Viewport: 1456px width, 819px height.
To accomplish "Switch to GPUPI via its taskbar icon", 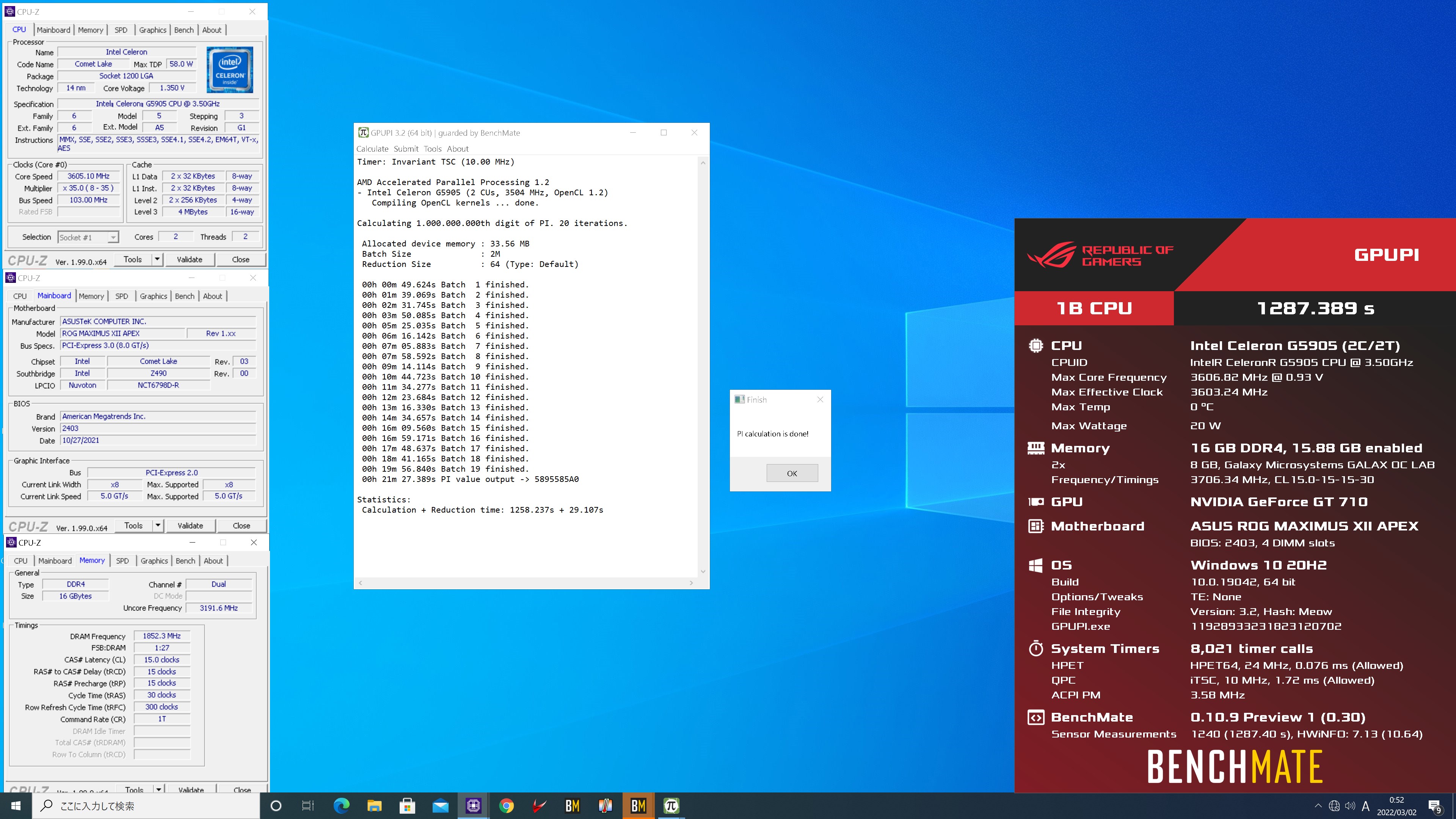I will pos(671,805).
